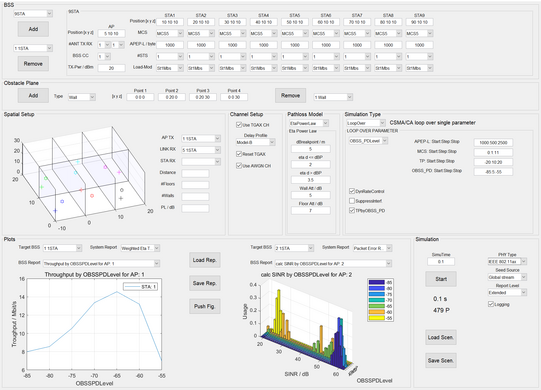Open the Delay Profile Model-B dropdown
The image size is (541, 390).
pos(255,142)
